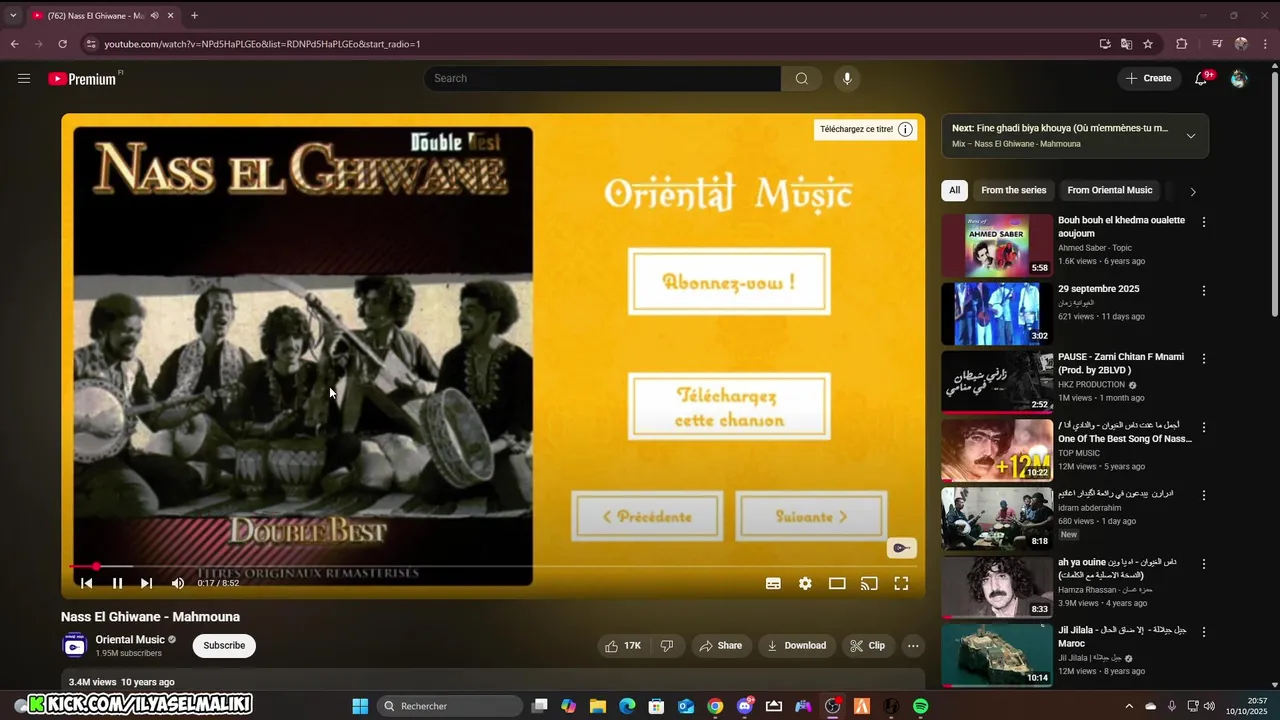
Task: Open the notifications bell
Action: [x=1201, y=78]
